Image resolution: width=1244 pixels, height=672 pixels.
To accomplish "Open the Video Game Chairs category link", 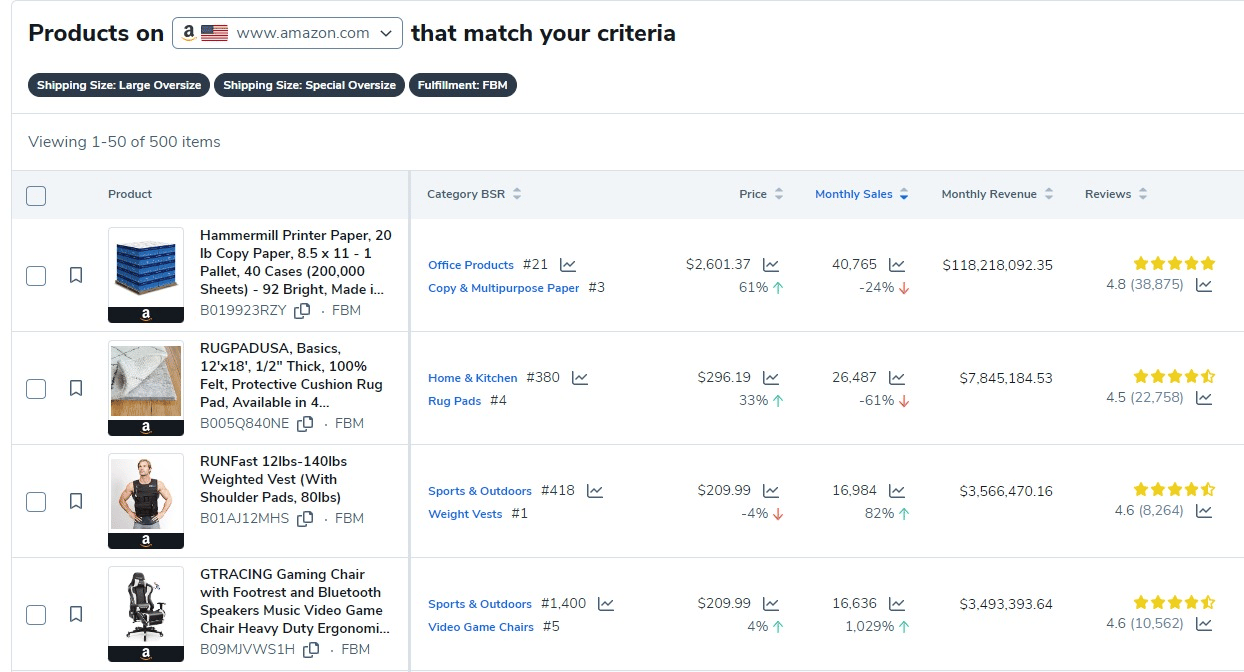I will coord(481,627).
